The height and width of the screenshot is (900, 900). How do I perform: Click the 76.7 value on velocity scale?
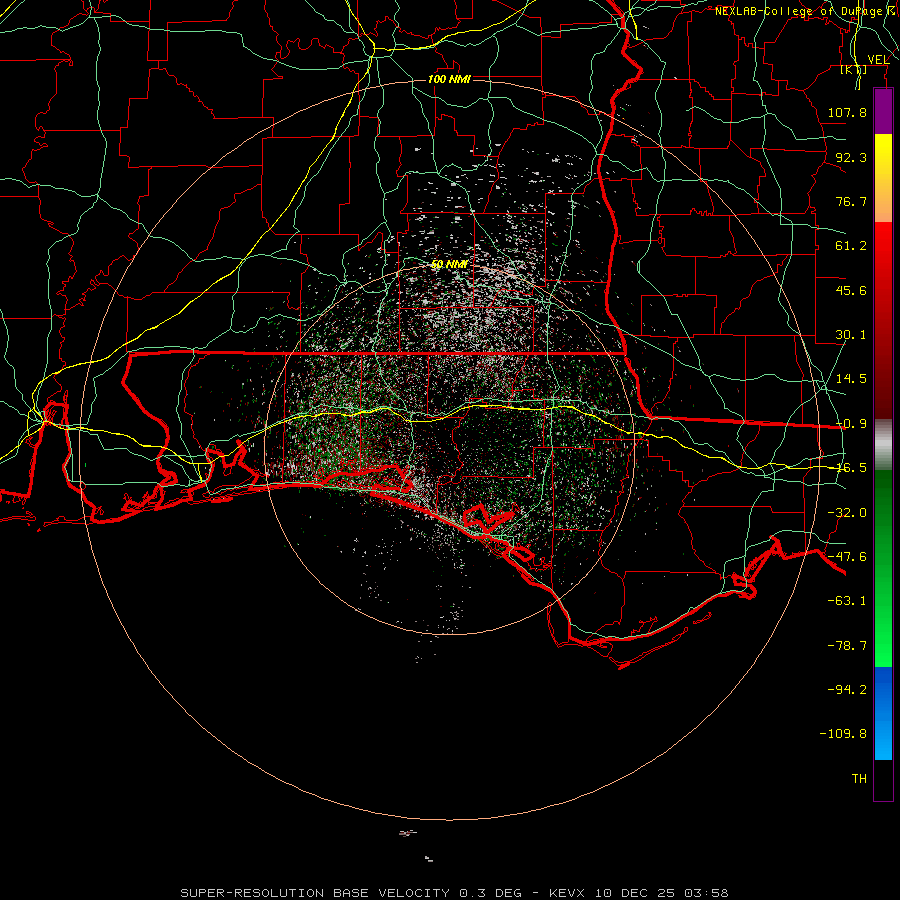pos(851,201)
